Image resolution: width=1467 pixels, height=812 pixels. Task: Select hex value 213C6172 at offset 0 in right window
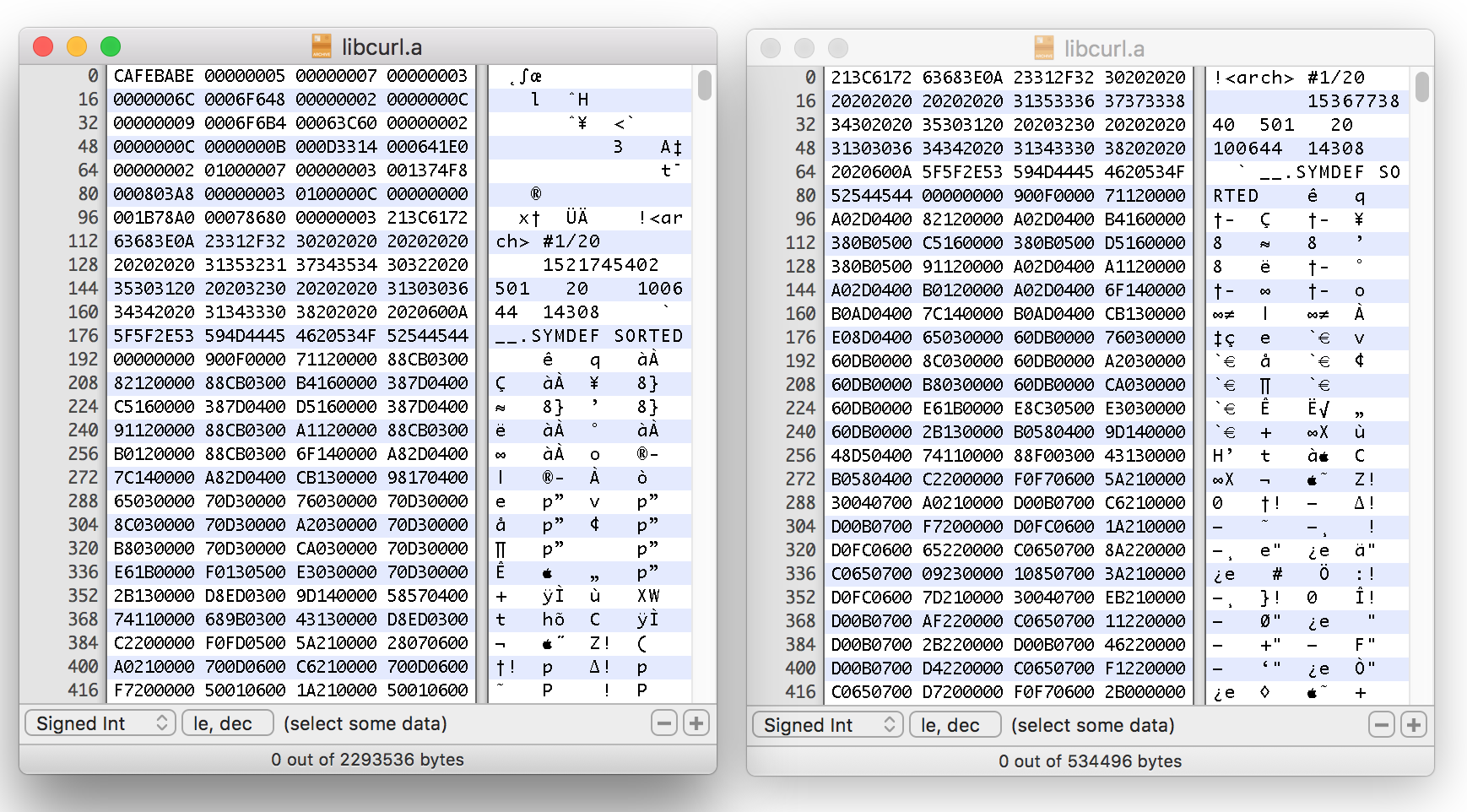871,78
